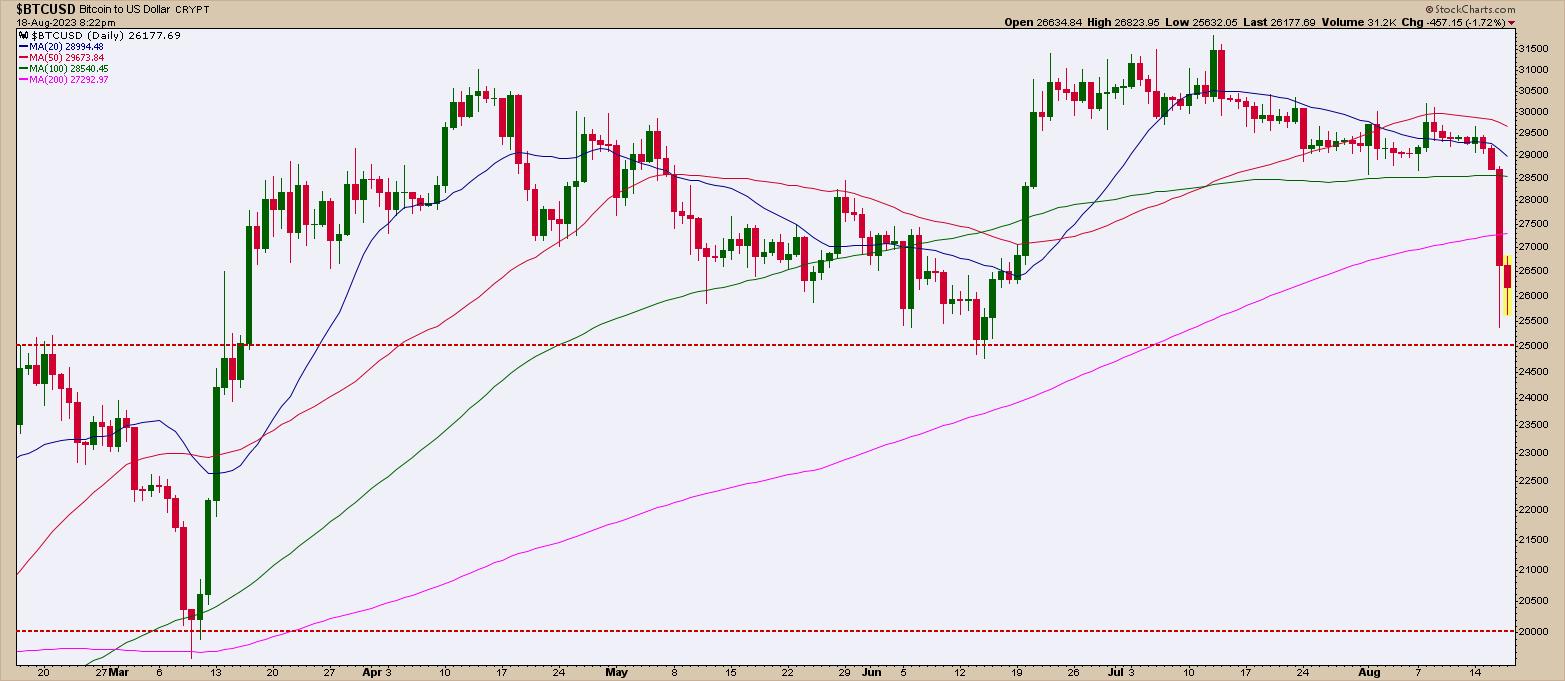This screenshot has height=681, width=1565.
Task: Click the yellow-highlighted latest candlestick
Action: (x=1507, y=286)
